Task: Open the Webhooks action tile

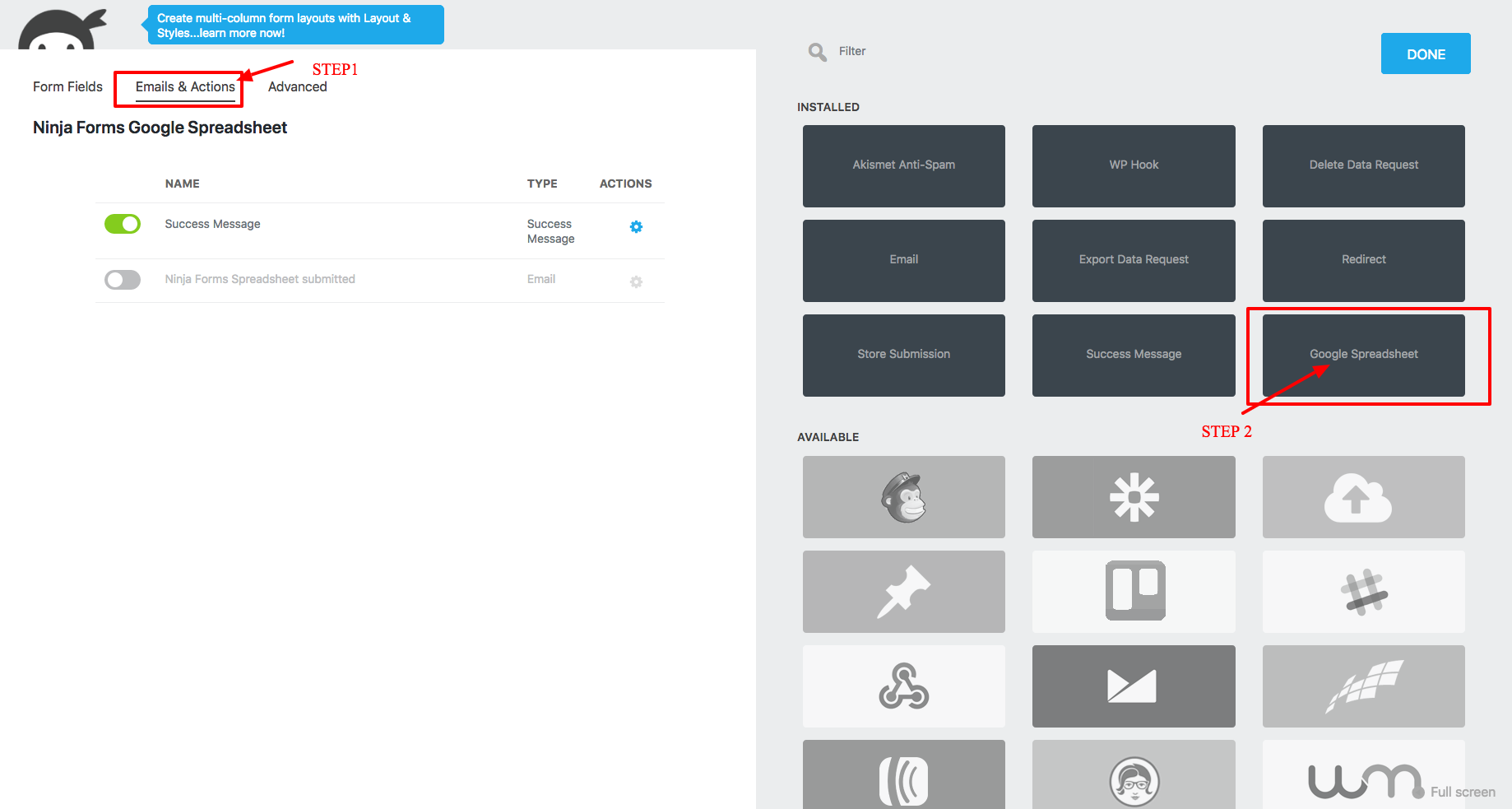Action: pyautogui.click(x=903, y=686)
